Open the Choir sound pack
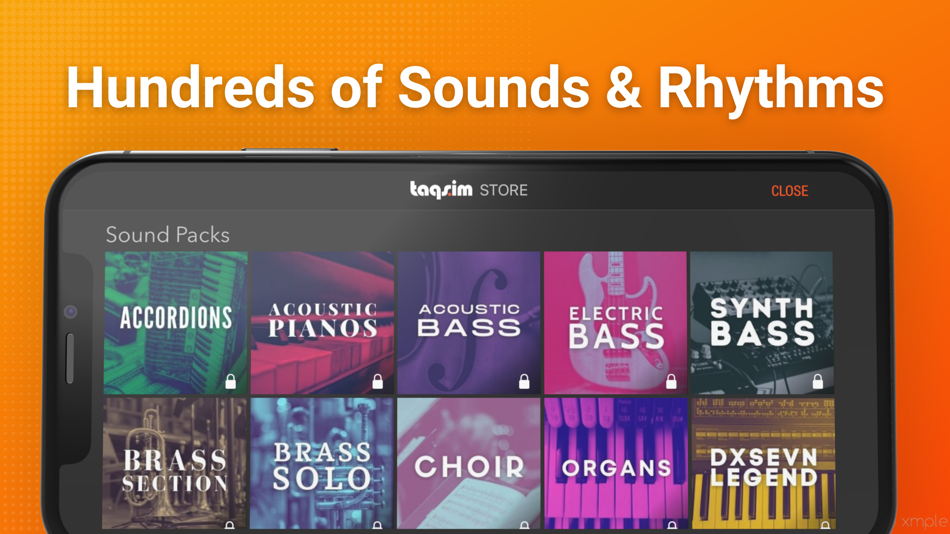The height and width of the screenshot is (534, 950). point(469,463)
